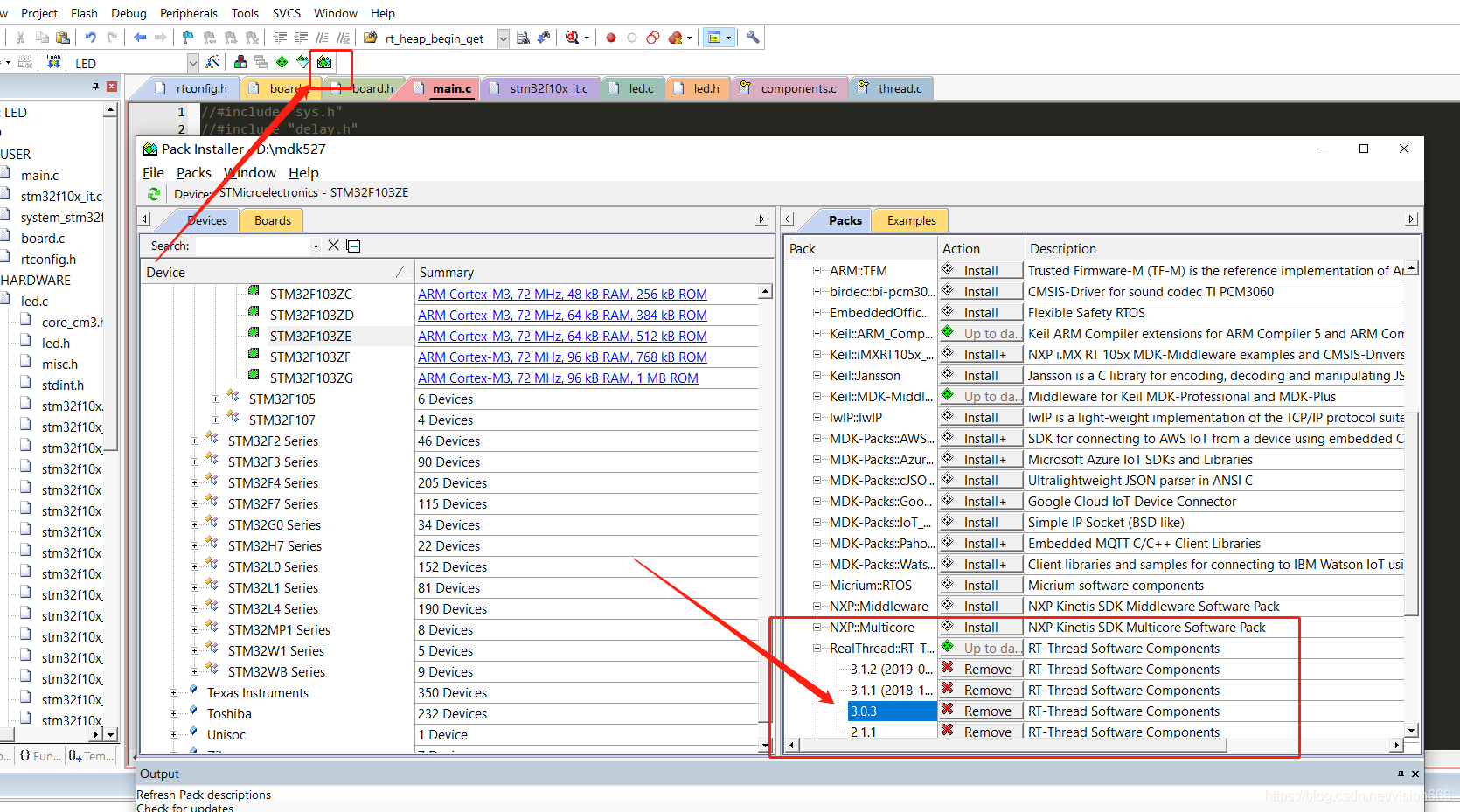Click the Paste icon in toolbar
Image resolution: width=1460 pixels, height=812 pixels.
tap(62, 38)
